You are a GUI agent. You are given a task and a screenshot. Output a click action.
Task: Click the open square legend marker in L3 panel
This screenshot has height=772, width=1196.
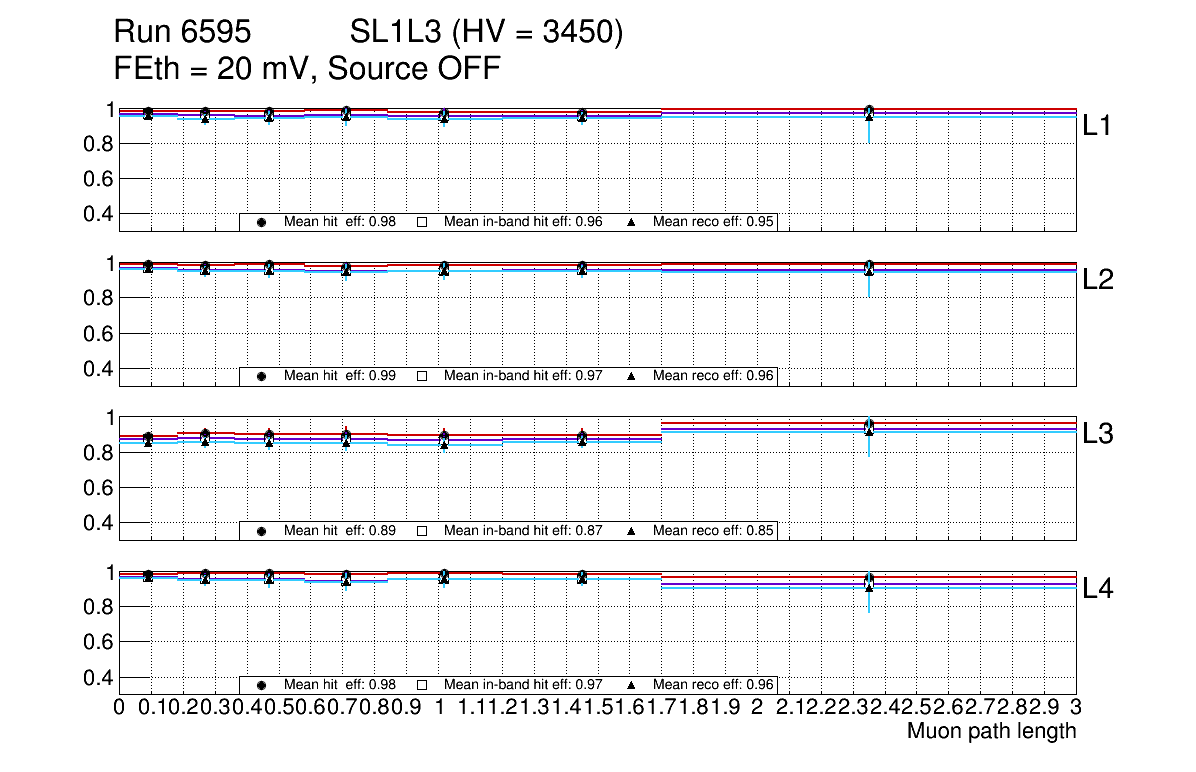coord(422,531)
